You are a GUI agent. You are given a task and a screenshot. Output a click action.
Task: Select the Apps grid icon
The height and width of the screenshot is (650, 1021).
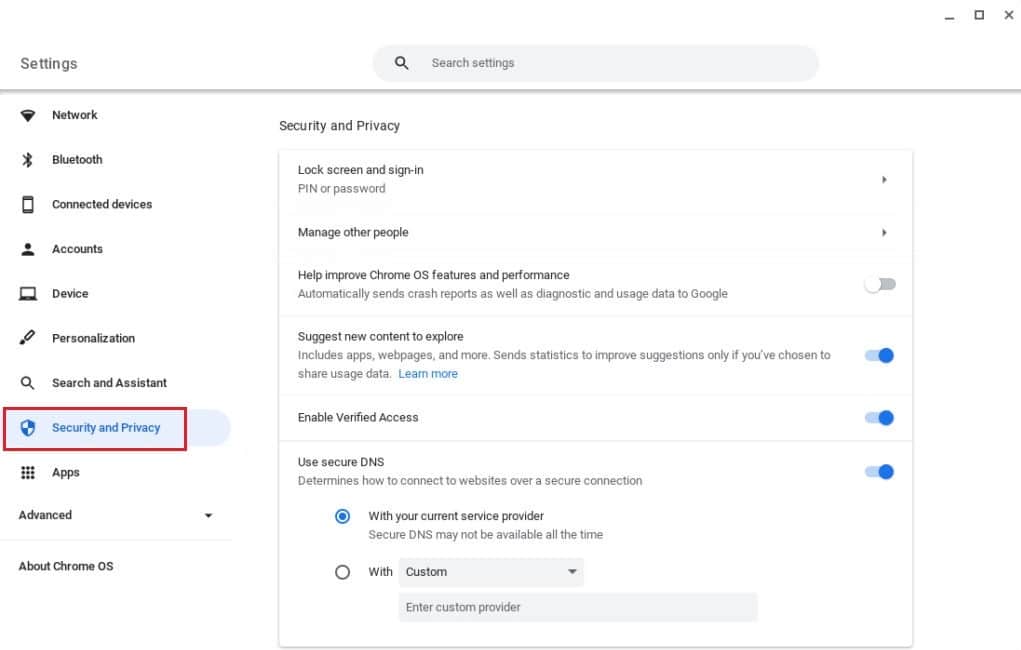point(28,472)
